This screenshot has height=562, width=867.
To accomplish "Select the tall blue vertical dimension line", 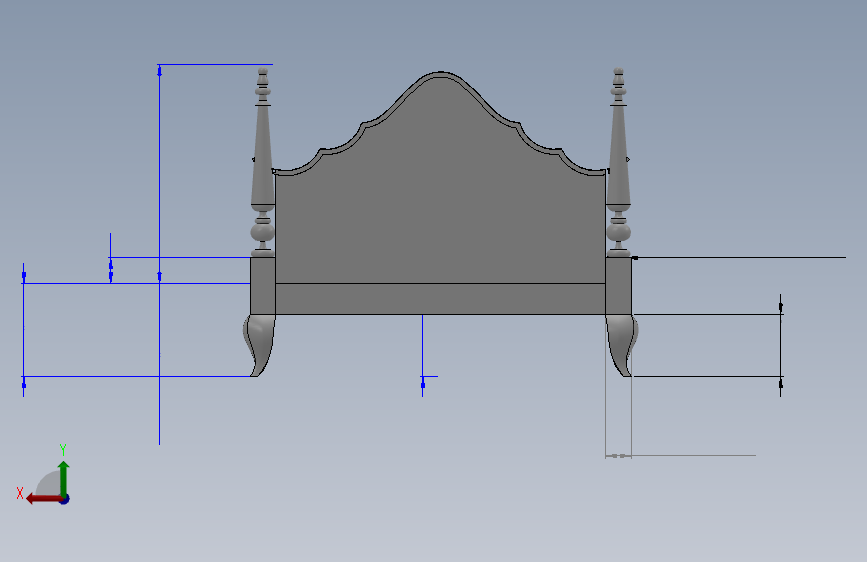I will [x=159, y=254].
